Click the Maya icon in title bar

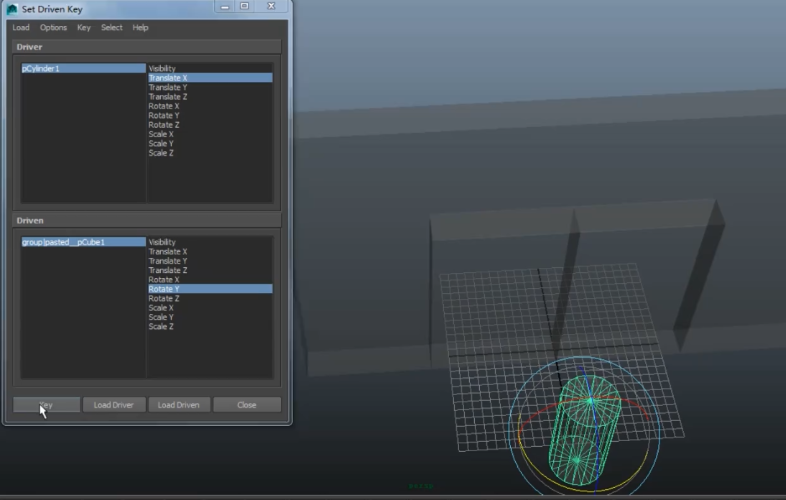[12, 9]
